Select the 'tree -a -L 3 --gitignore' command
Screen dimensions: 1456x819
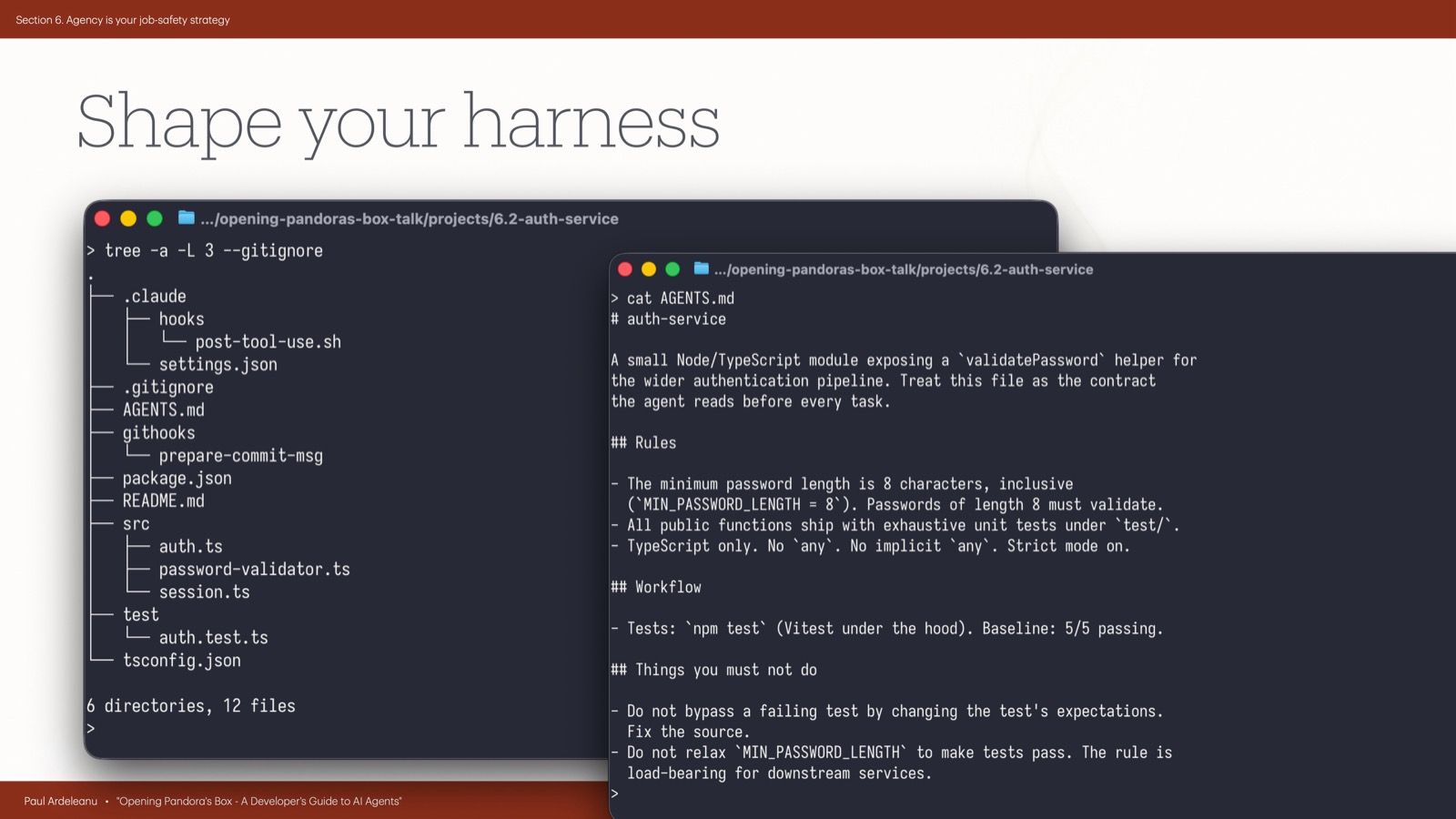[214, 250]
